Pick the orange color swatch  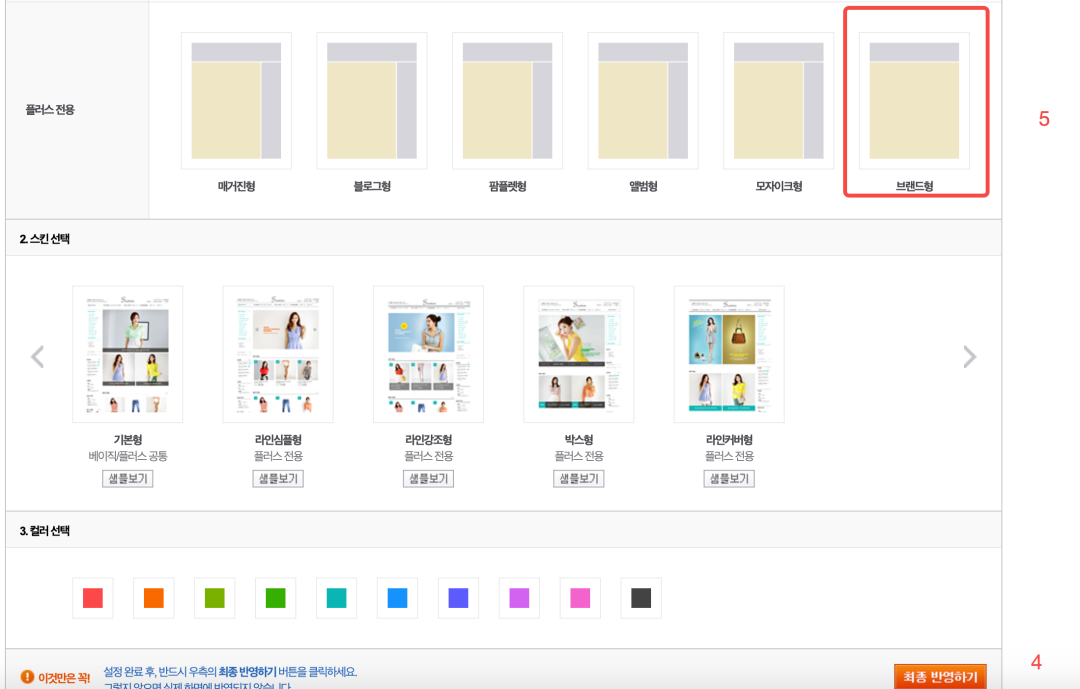tap(153, 598)
